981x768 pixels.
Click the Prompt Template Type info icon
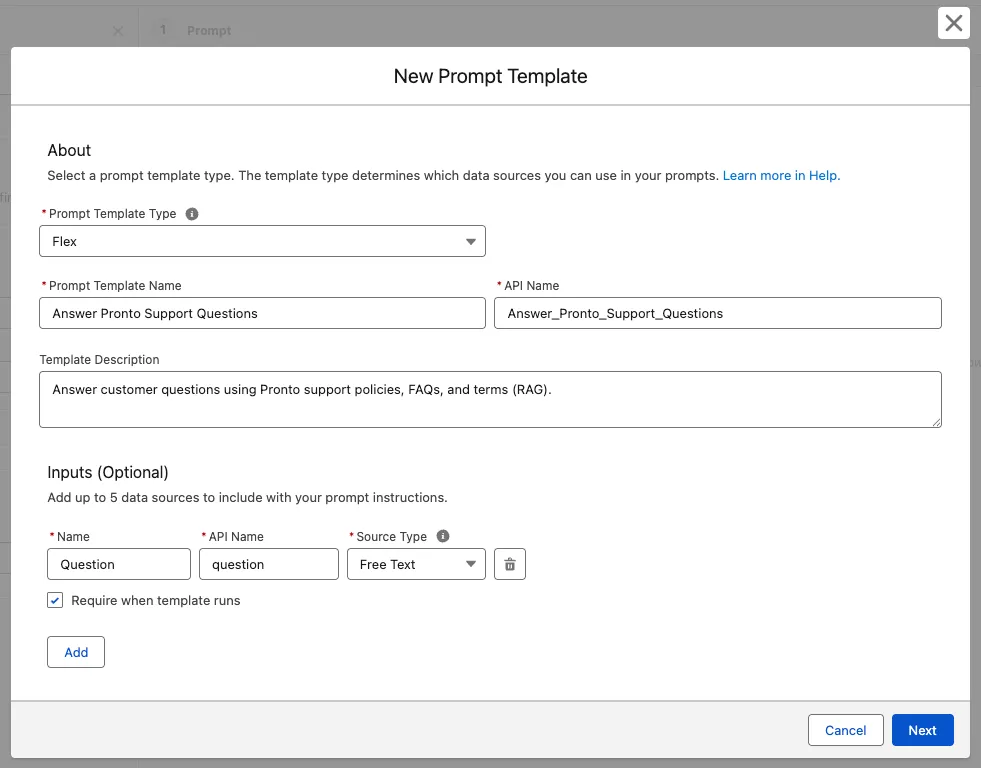(x=192, y=214)
